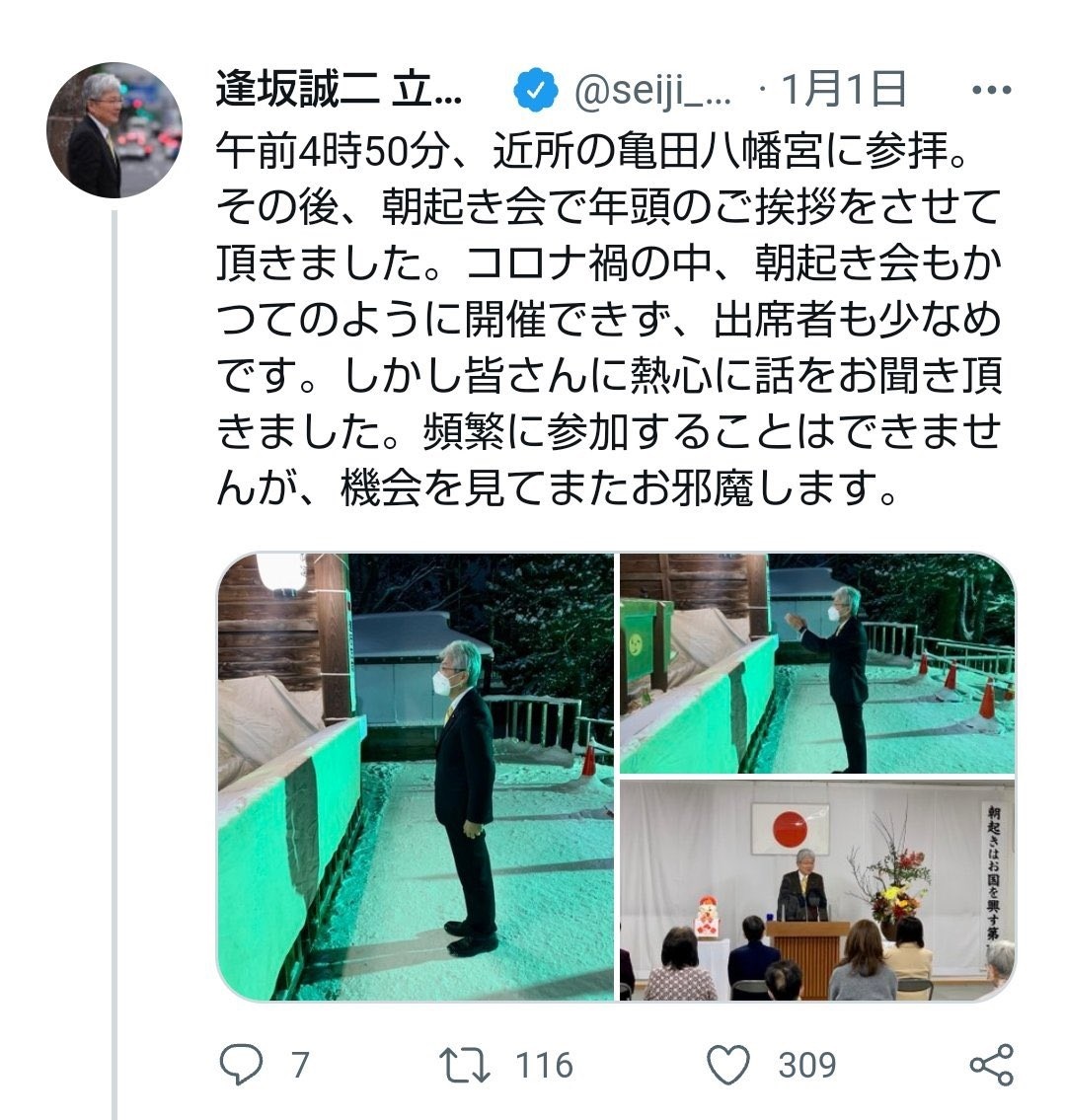Open the top-right photo of clapping prayer

click(x=817, y=663)
